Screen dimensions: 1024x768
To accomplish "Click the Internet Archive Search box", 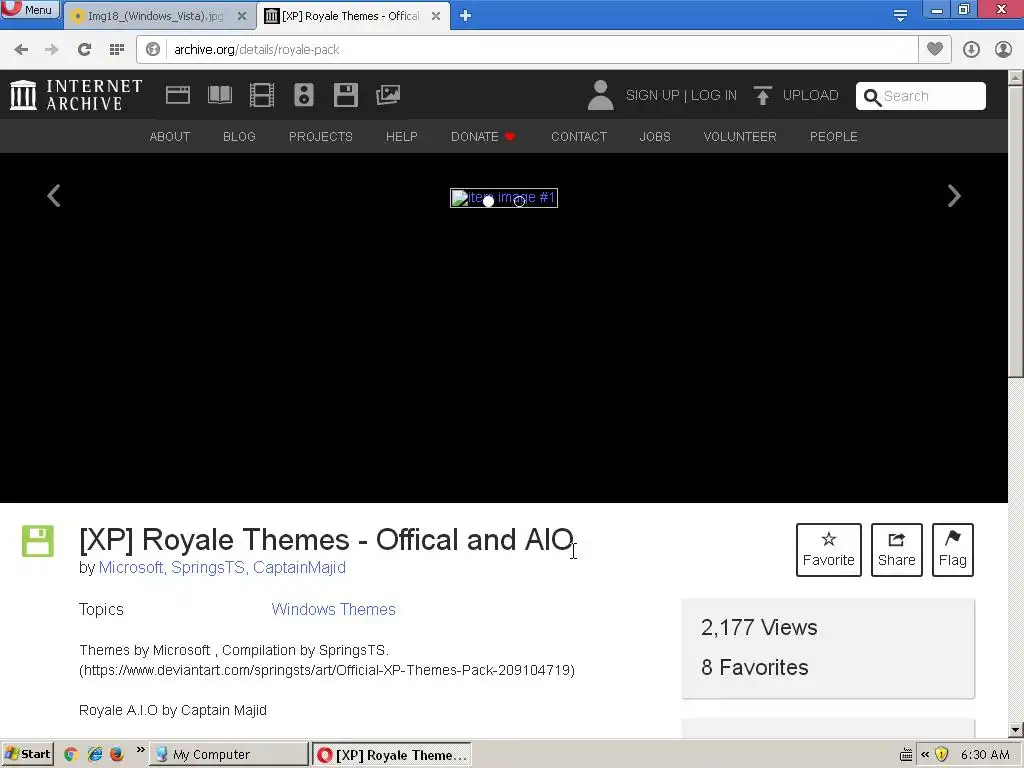I will tap(921, 96).
